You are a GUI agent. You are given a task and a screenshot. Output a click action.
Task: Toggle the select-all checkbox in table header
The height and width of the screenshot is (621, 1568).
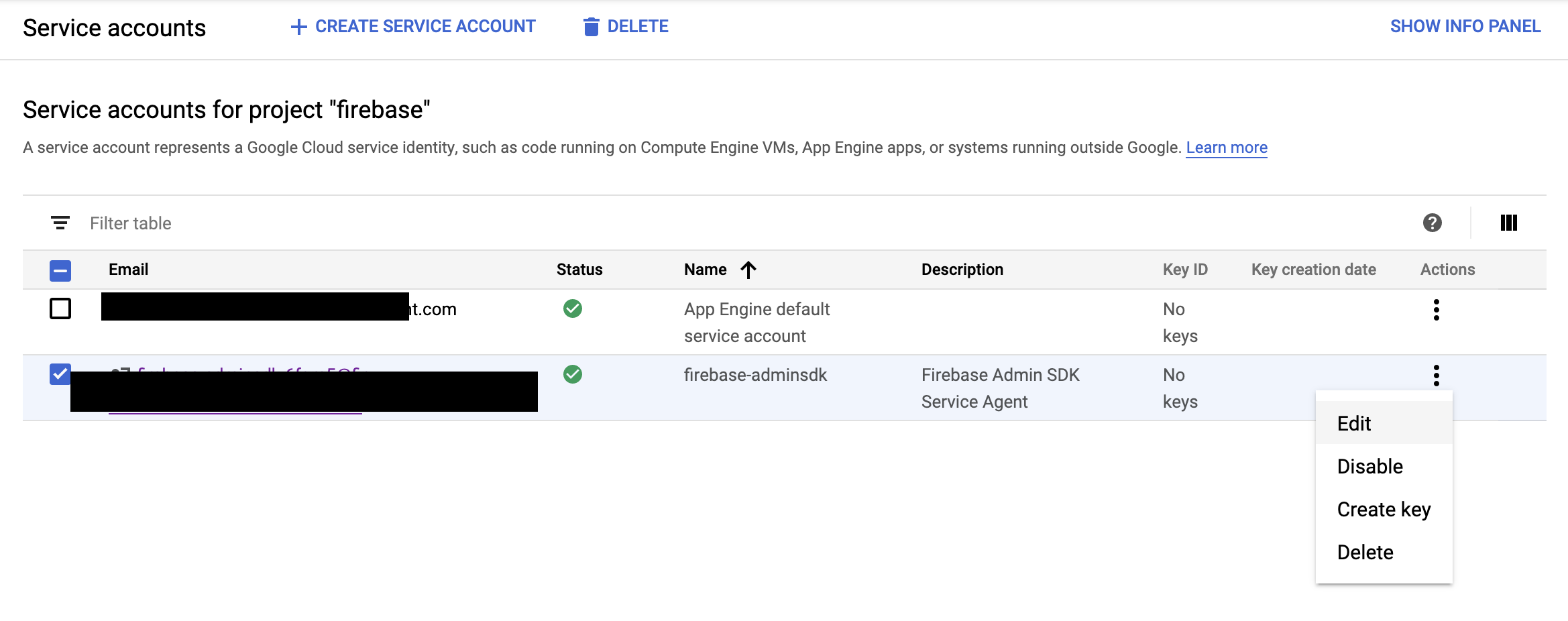[x=60, y=270]
